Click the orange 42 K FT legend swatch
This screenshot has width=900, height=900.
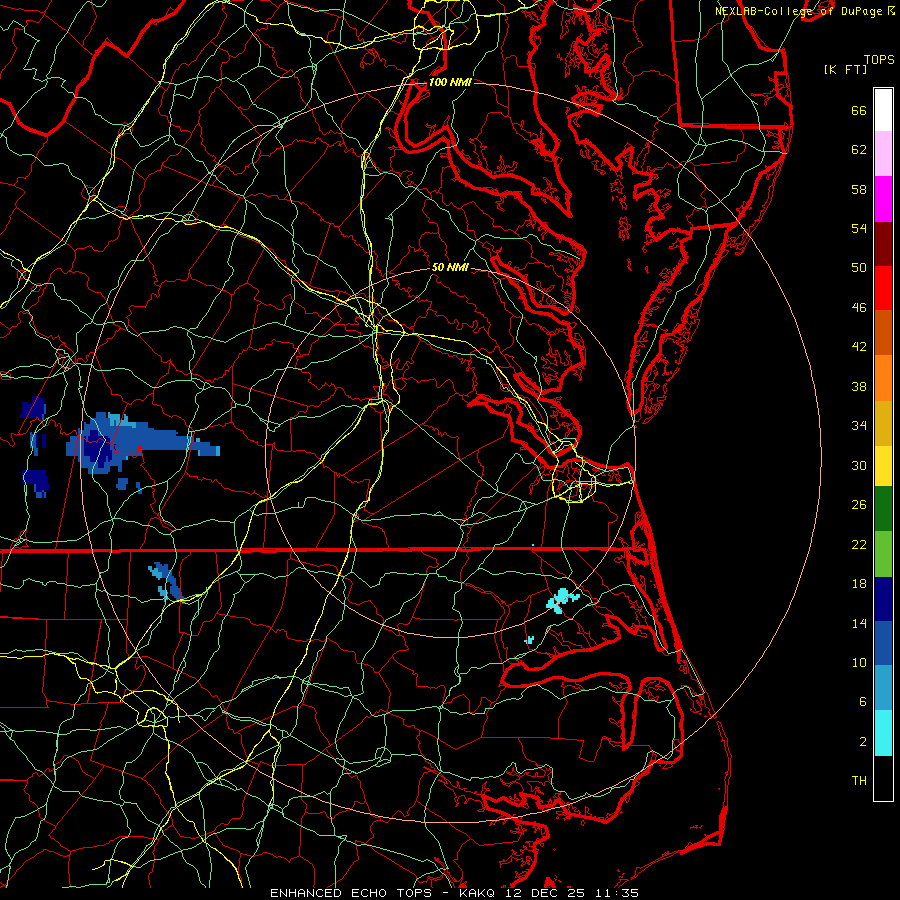[883, 378]
